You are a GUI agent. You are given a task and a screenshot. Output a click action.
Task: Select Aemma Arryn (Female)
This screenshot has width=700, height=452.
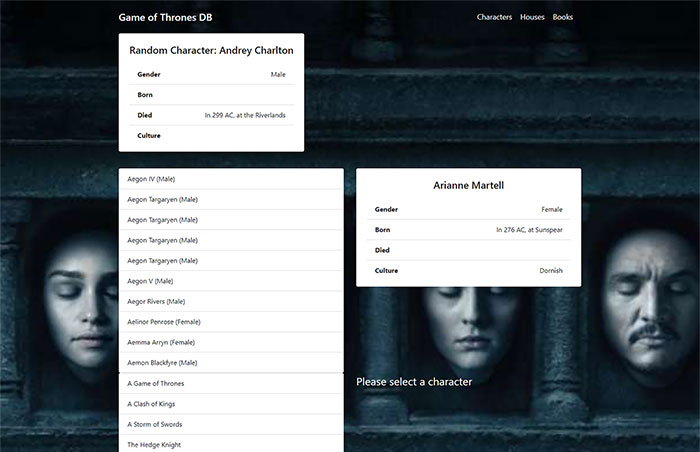pyautogui.click(x=231, y=342)
